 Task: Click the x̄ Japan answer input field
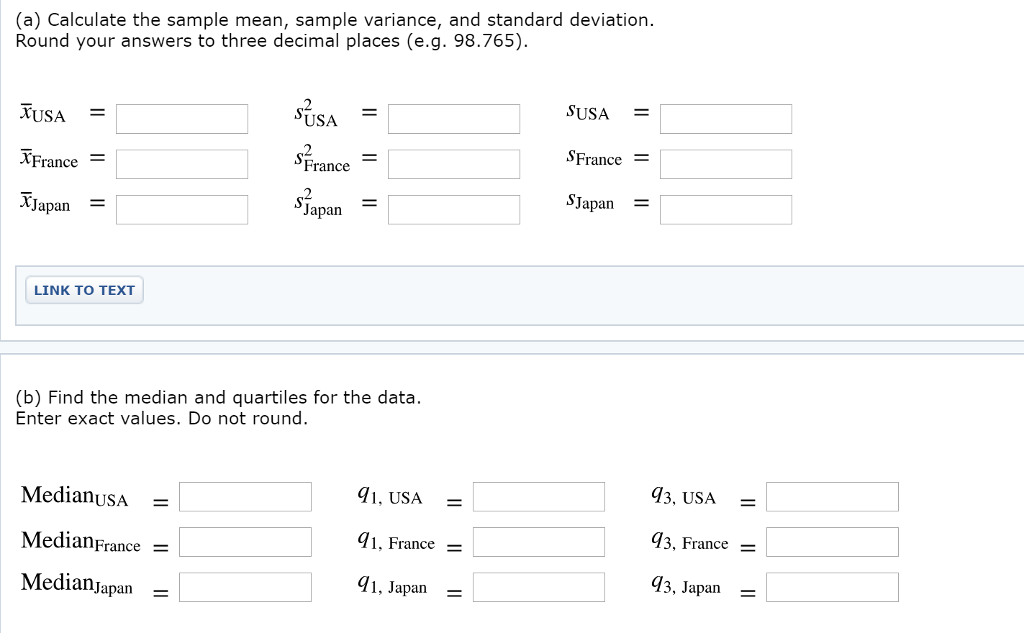click(182, 209)
